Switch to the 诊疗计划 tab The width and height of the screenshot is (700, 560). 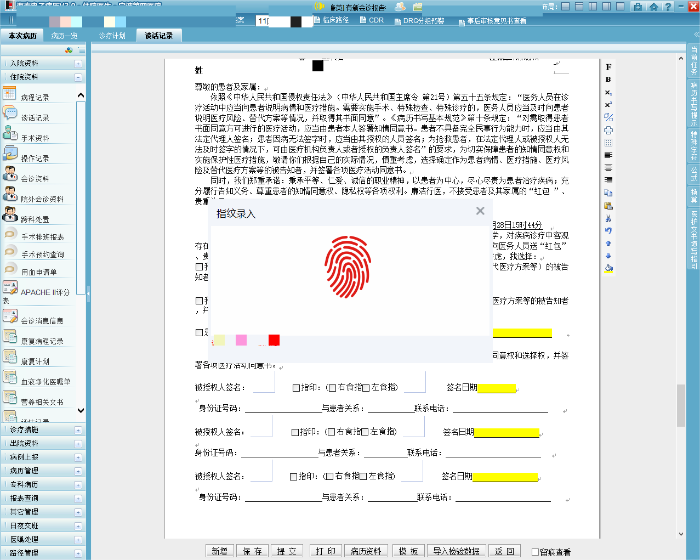tap(112, 36)
